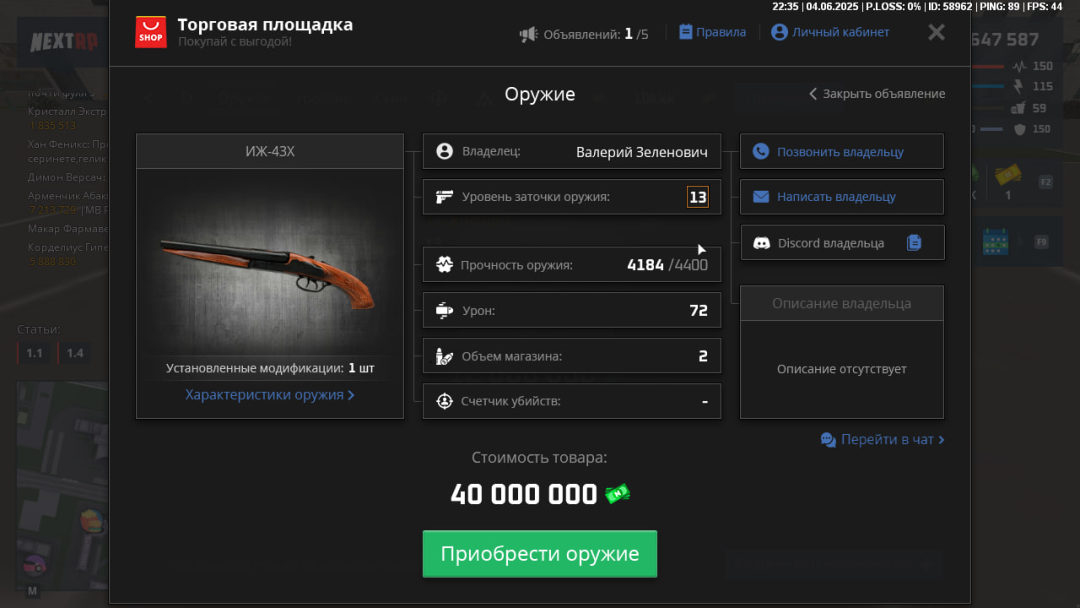The width and height of the screenshot is (1080, 608).
Task: Click the green cash icon beside the price
Action: (617, 494)
